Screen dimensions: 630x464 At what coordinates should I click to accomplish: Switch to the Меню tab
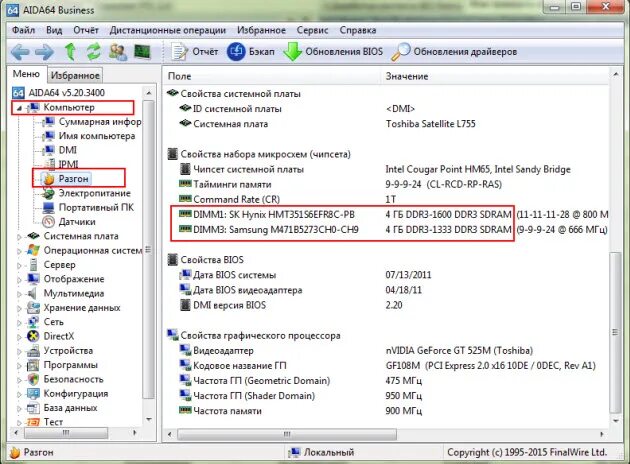click(x=26, y=74)
